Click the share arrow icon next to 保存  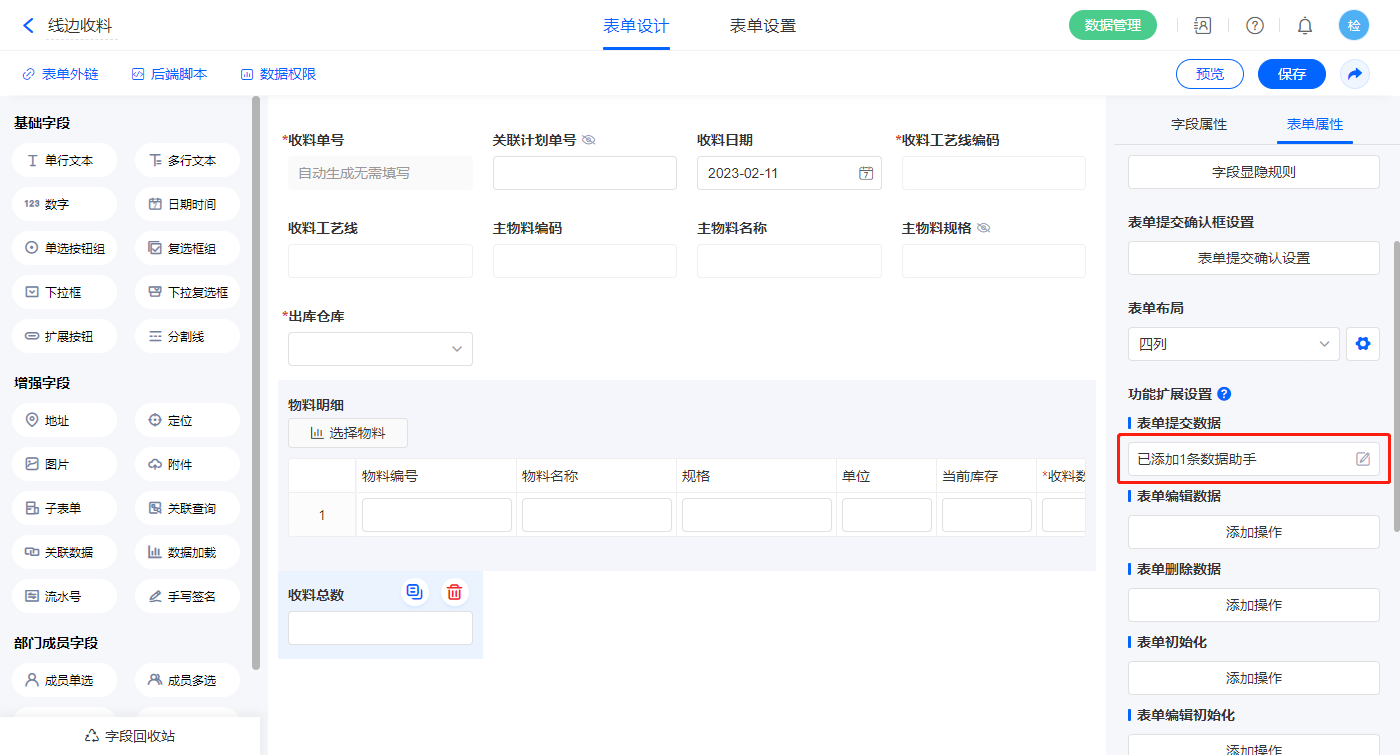pos(1355,74)
